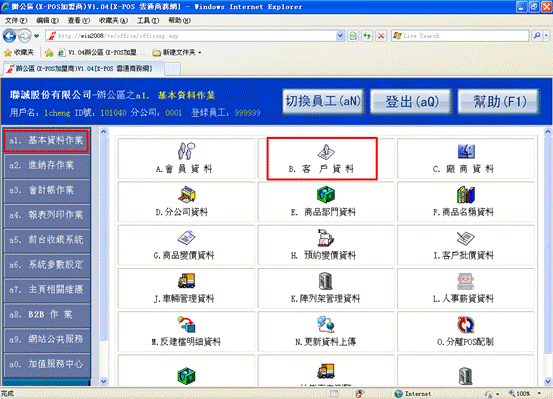The height and width of the screenshot is (399, 553).
Task: Open J. 車輛管理資料 truck icon
Action: (x=186, y=281)
